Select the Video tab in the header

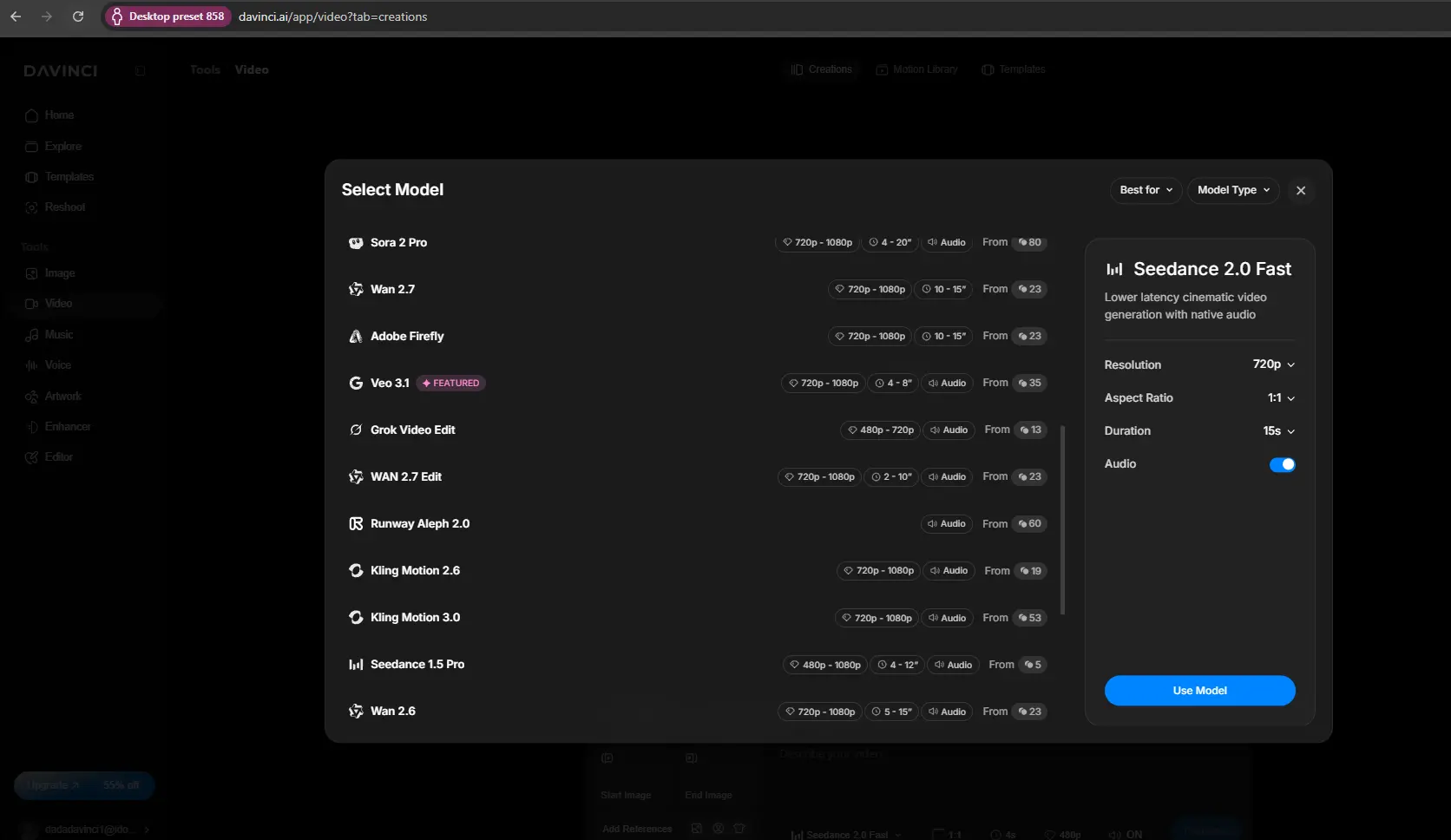252,70
